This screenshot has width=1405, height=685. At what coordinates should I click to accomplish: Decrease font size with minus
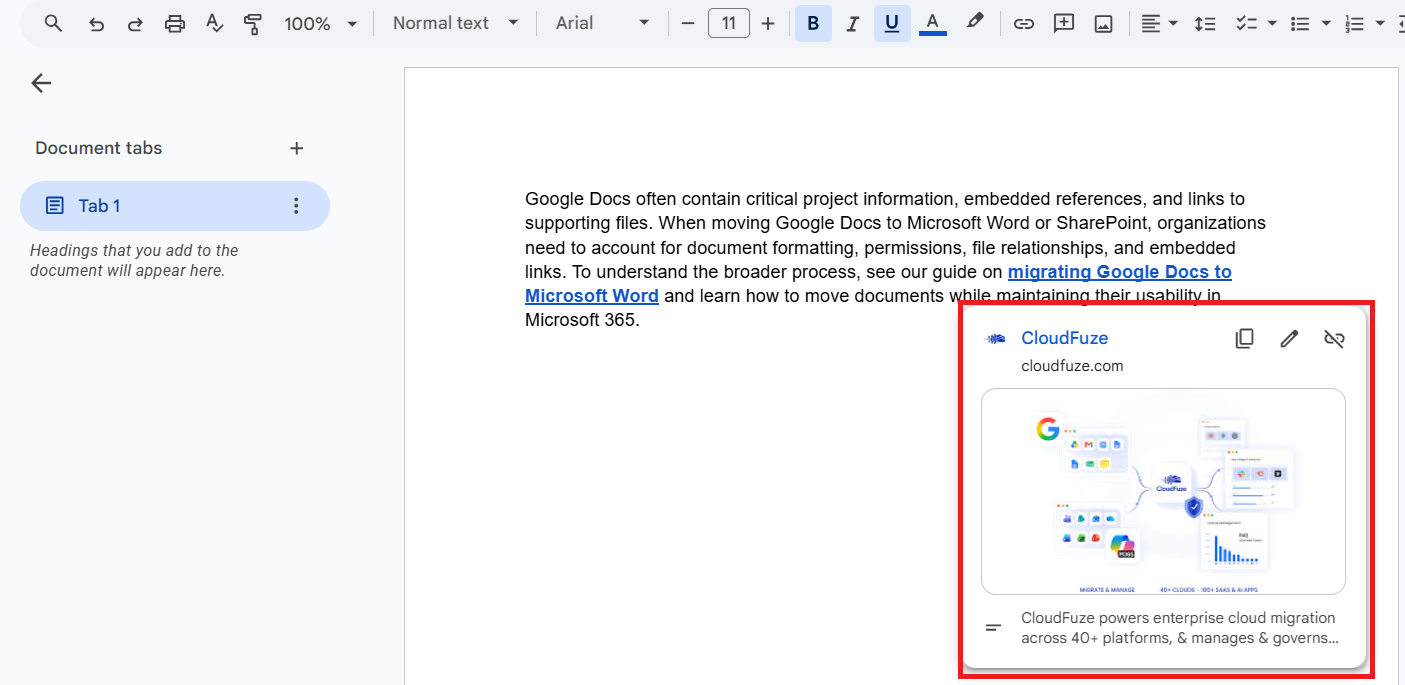[687, 23]
